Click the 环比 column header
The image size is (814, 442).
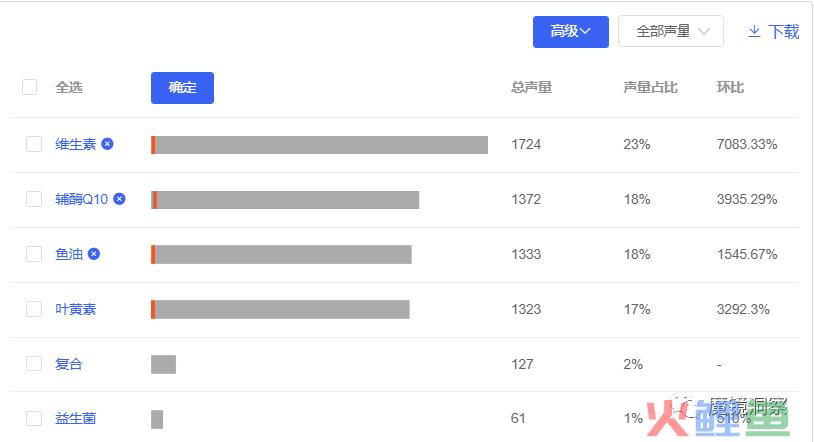(730, 87)
